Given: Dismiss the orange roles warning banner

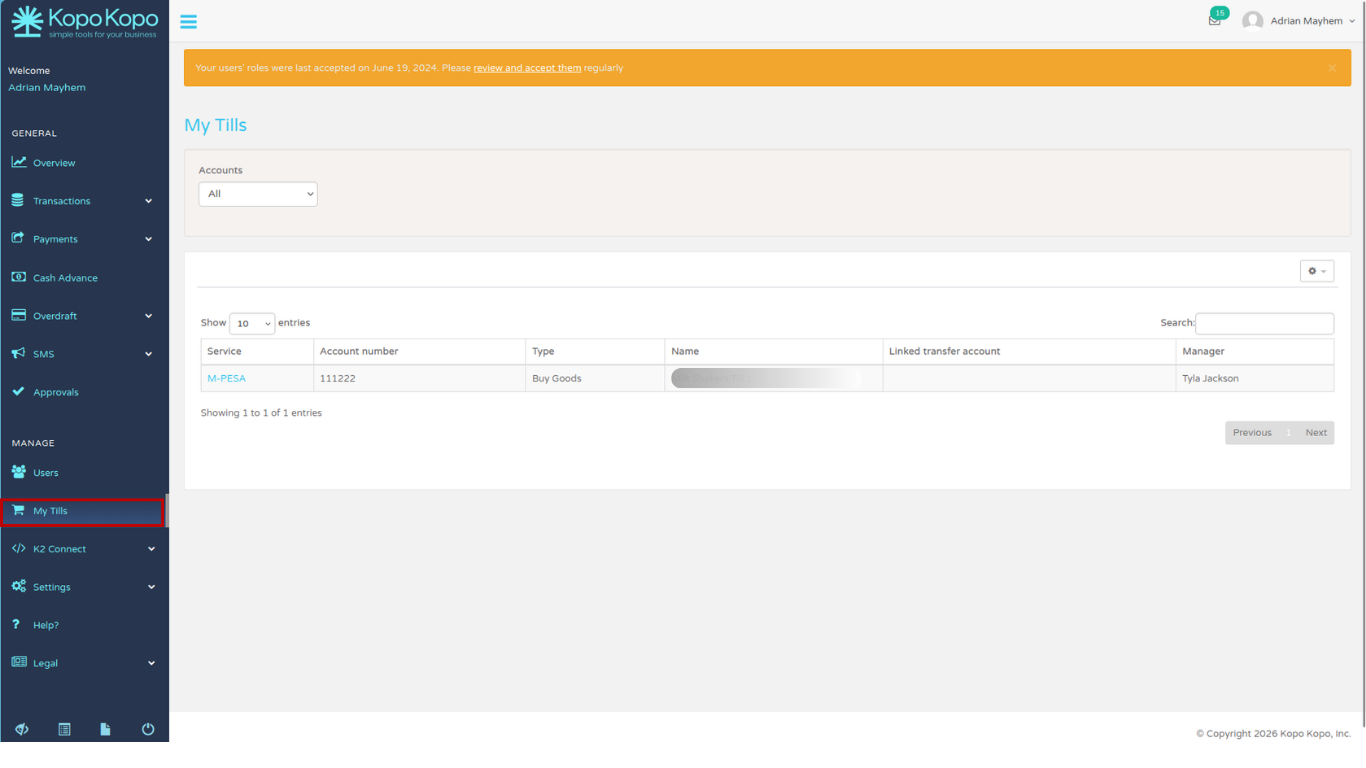Looking at the screenshot, I should pyautogui.click(x=1332, y=68).
